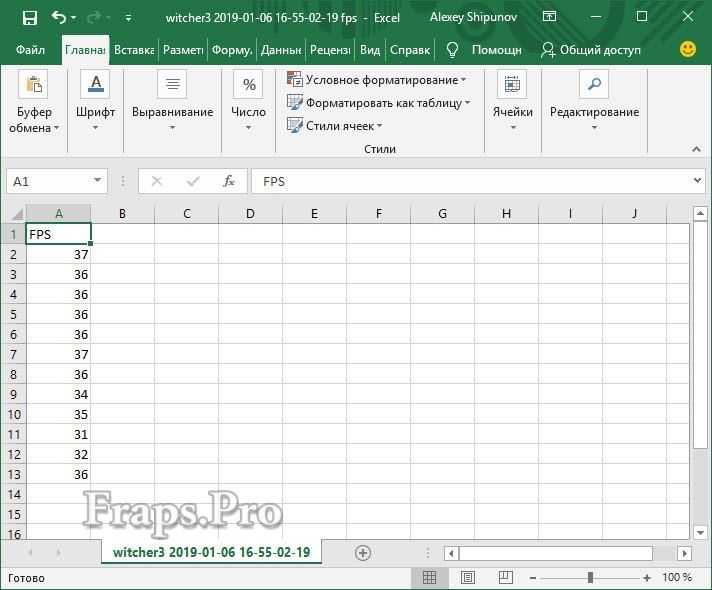The width and height of the screenshot is (712, 590).
Task: Switch to the Вид tab
Action: pyautogui.click(x=370, y=50)
